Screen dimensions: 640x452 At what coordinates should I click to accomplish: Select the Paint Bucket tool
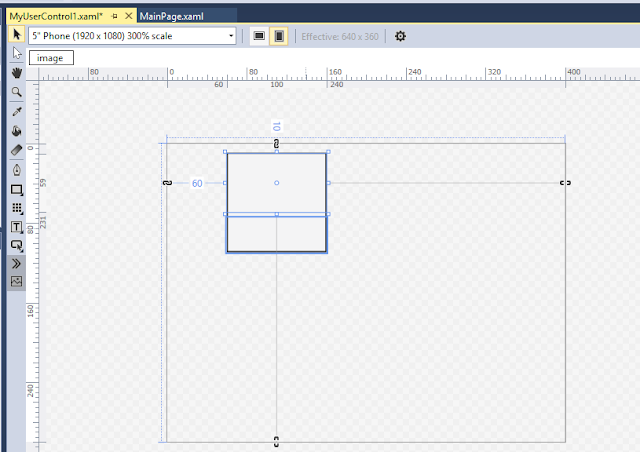tap(17, 131)
